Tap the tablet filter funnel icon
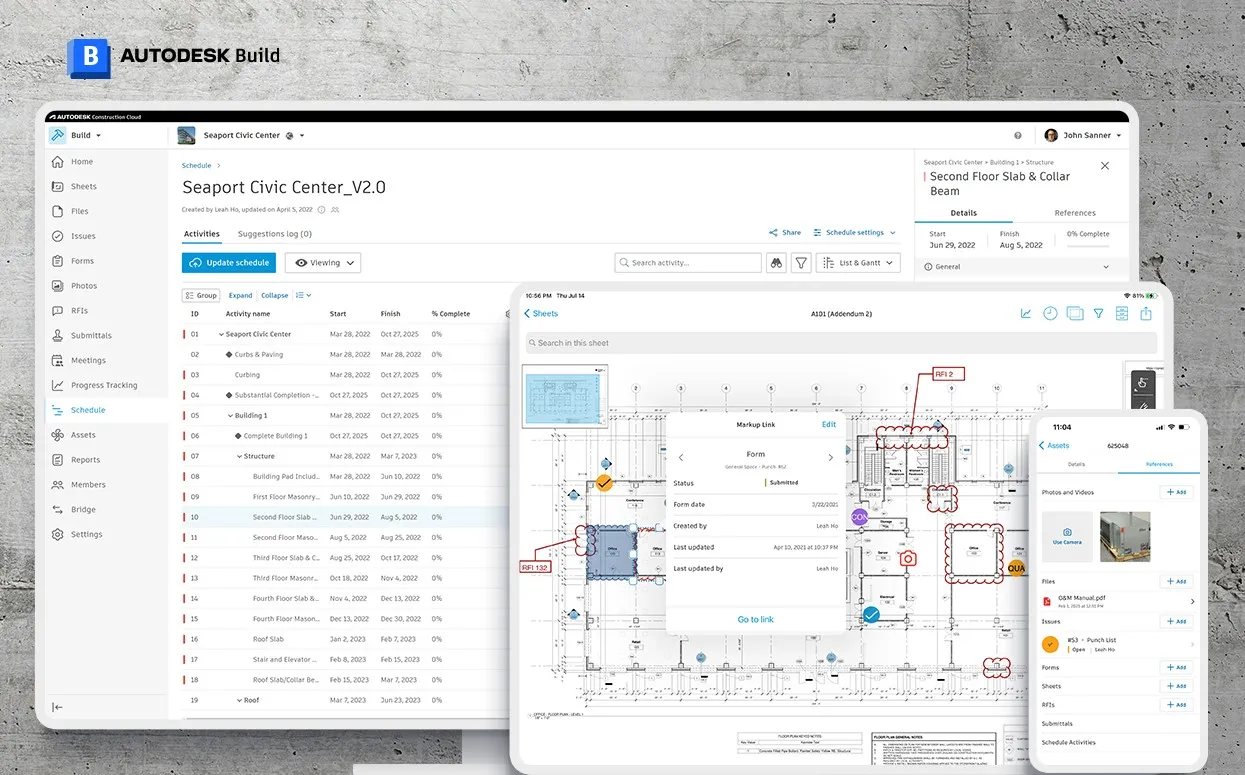The height and width of the screenshot is (775, 1245). (x=1098, y=313)
